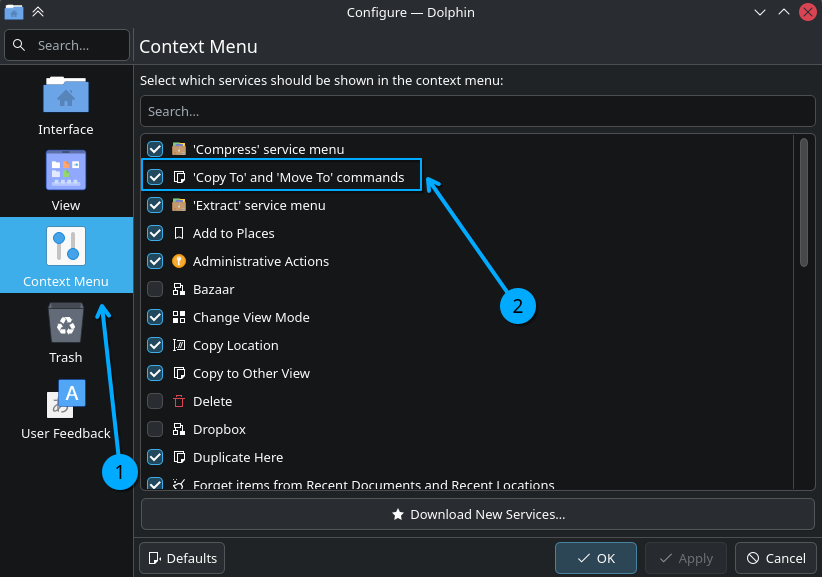Select the Context Menu settings page
822x577 pixels.
click(66, 256)
